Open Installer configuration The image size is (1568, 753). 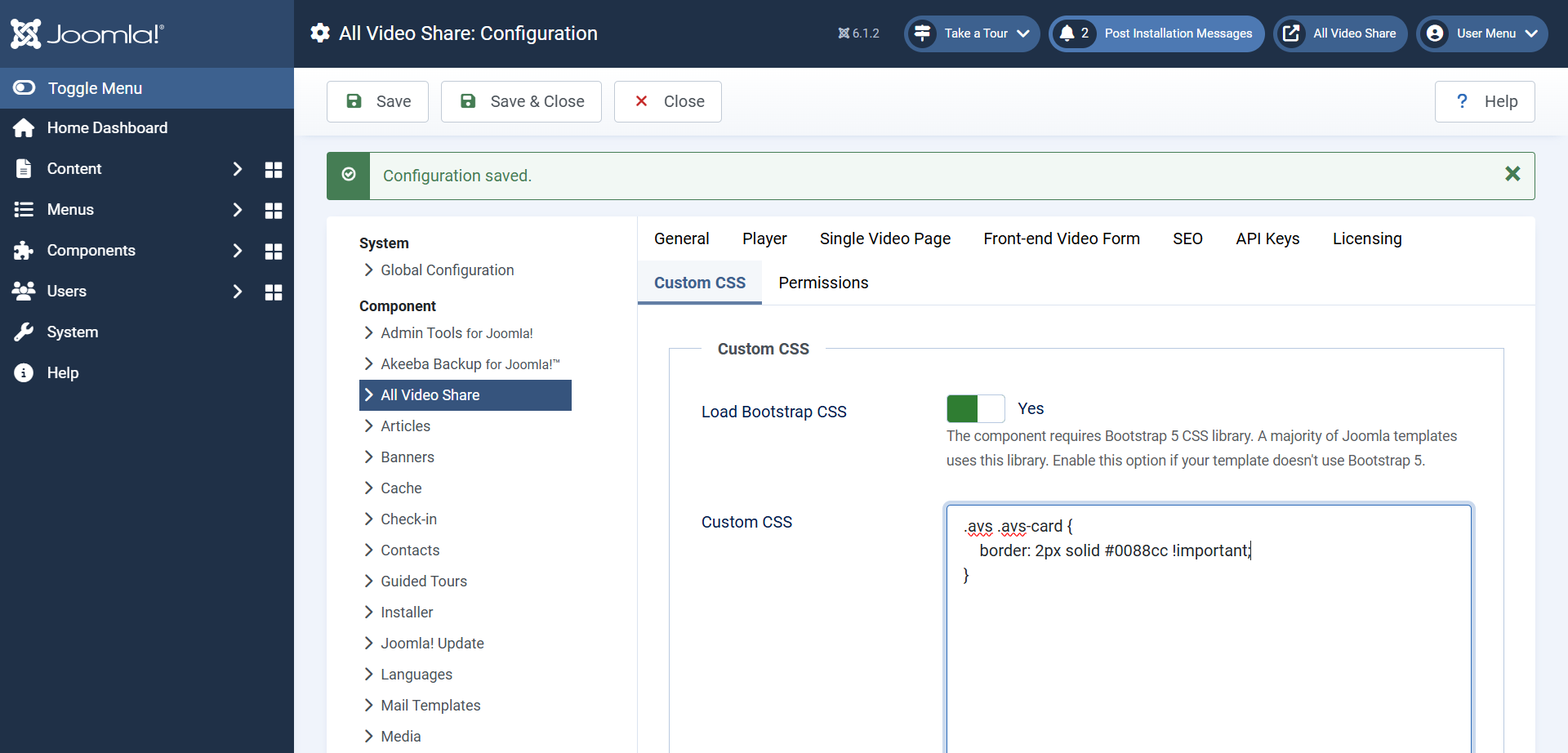coord(407,613)
